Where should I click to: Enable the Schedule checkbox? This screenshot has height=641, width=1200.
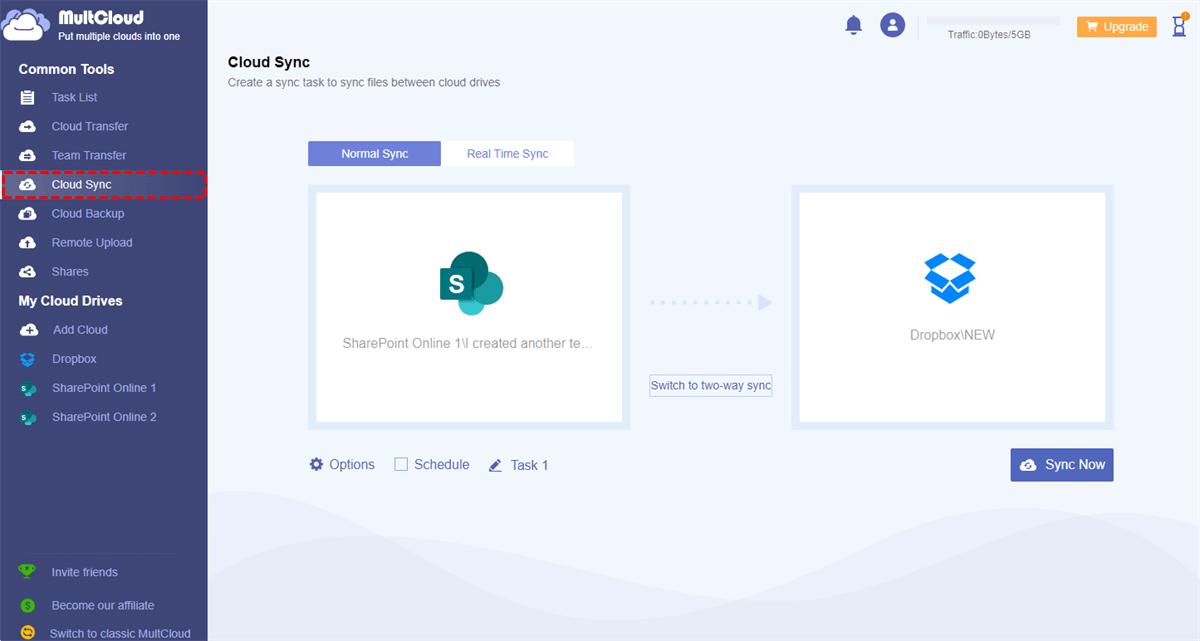(401, 464)
